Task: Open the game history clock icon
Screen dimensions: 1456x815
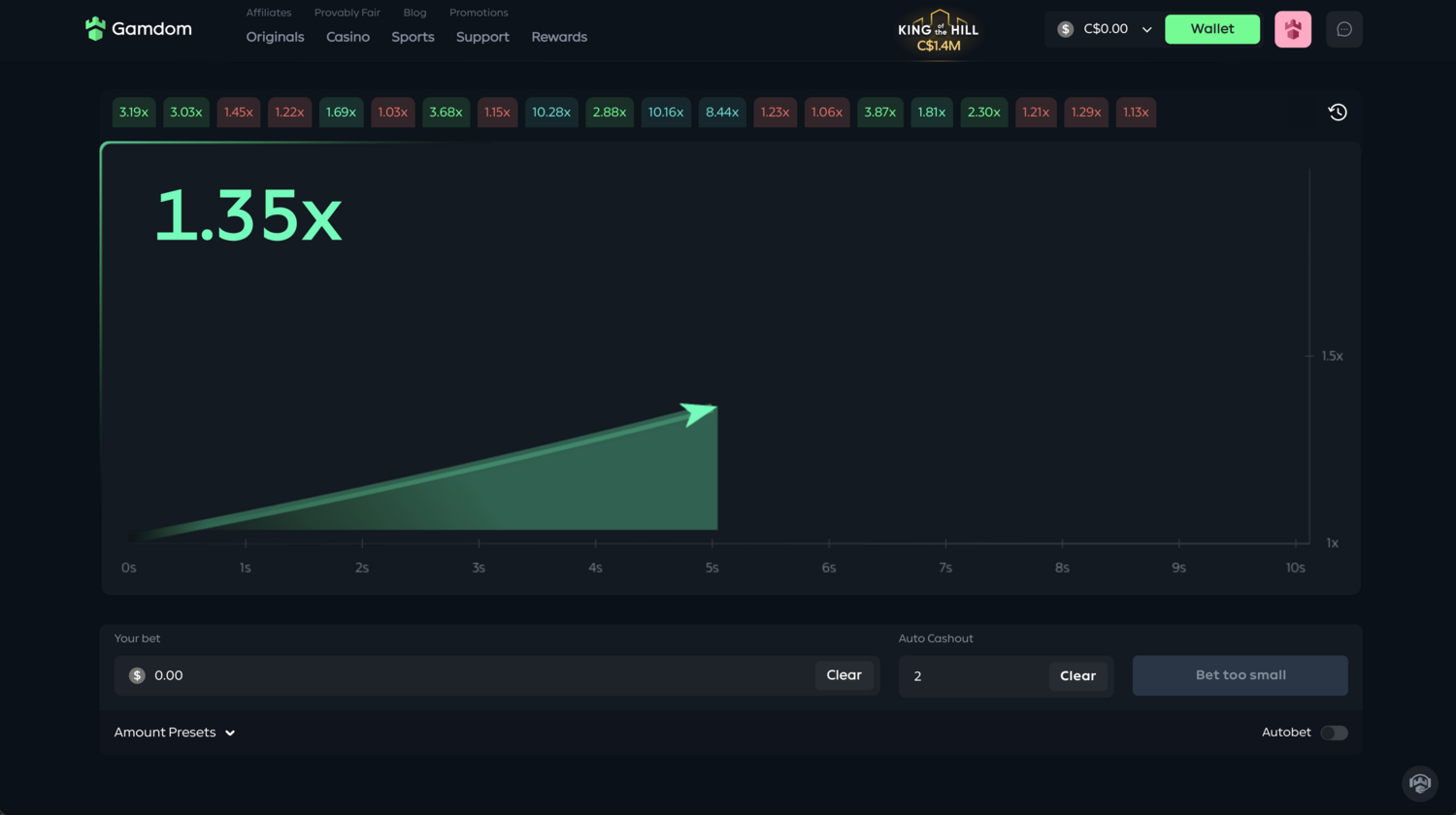Action: point(1338,113)
